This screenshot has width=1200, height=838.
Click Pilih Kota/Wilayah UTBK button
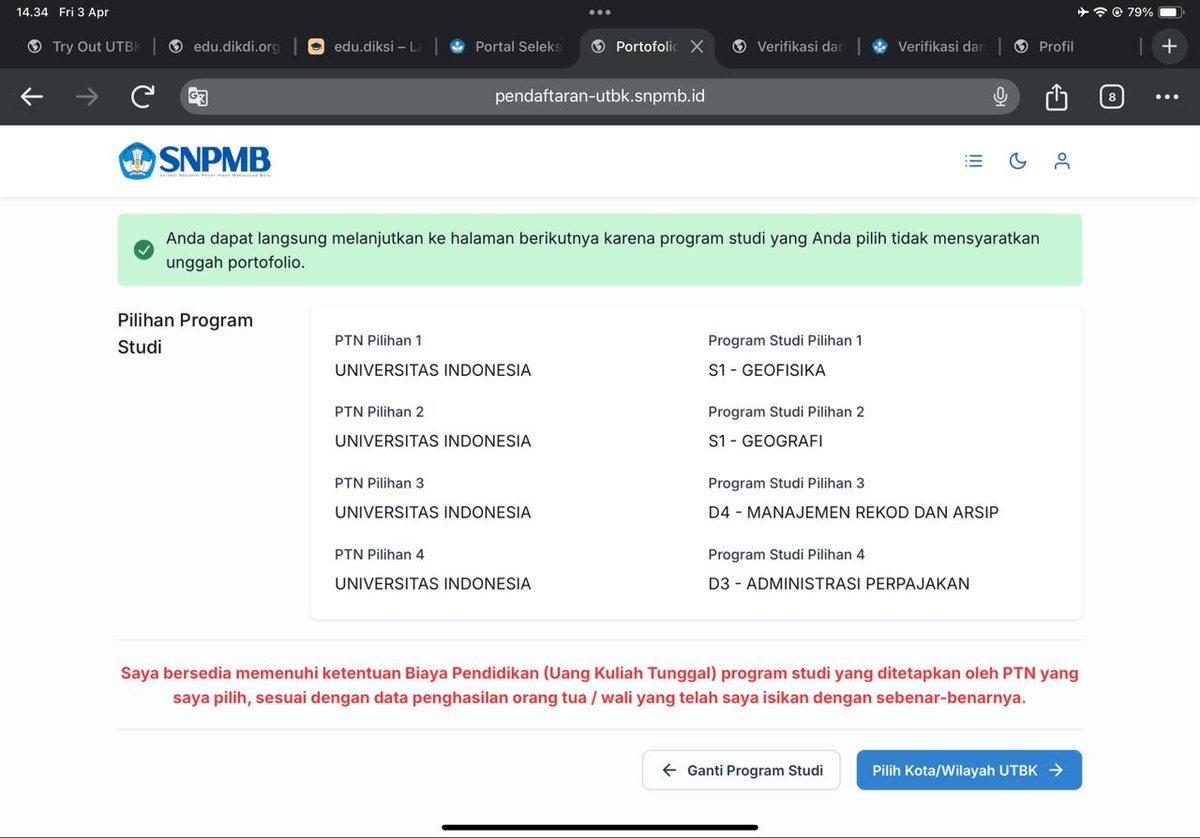pos(969,770)
